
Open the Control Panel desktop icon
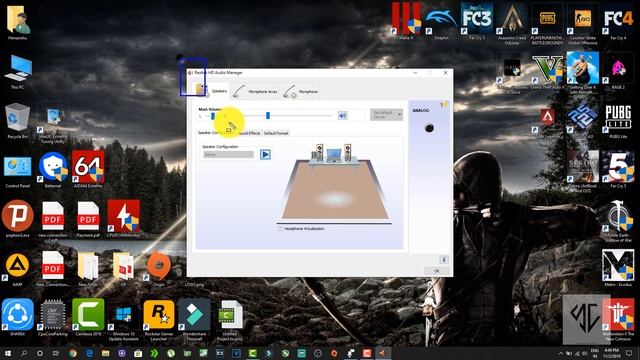(18, 171)
